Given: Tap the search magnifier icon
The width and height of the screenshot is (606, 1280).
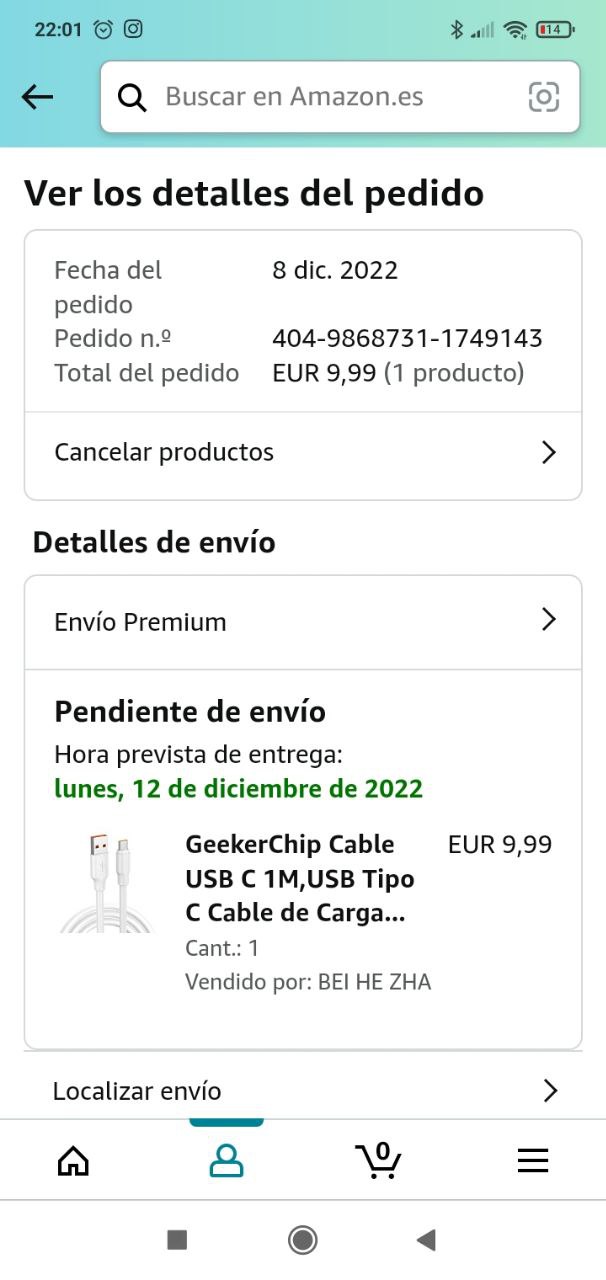Looking at the screenshot, I should (x=132, y=97).
